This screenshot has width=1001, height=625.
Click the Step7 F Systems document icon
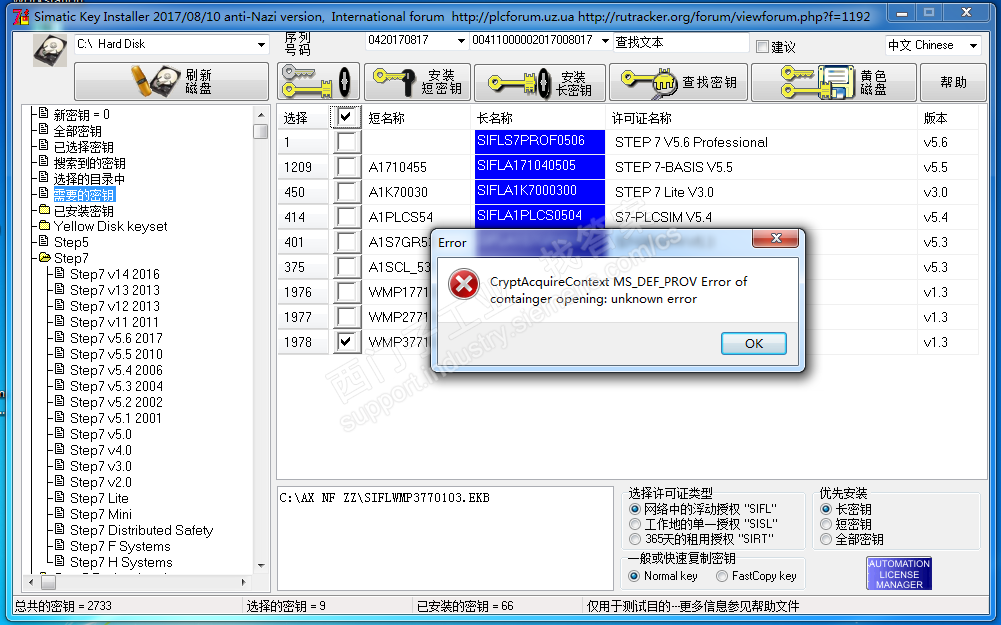coord(60,545)
